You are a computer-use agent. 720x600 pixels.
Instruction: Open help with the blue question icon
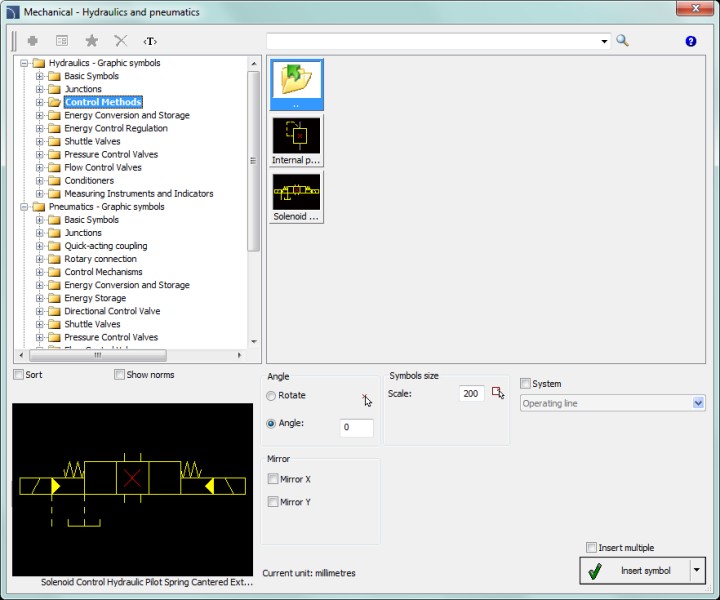tap(690, 41)
